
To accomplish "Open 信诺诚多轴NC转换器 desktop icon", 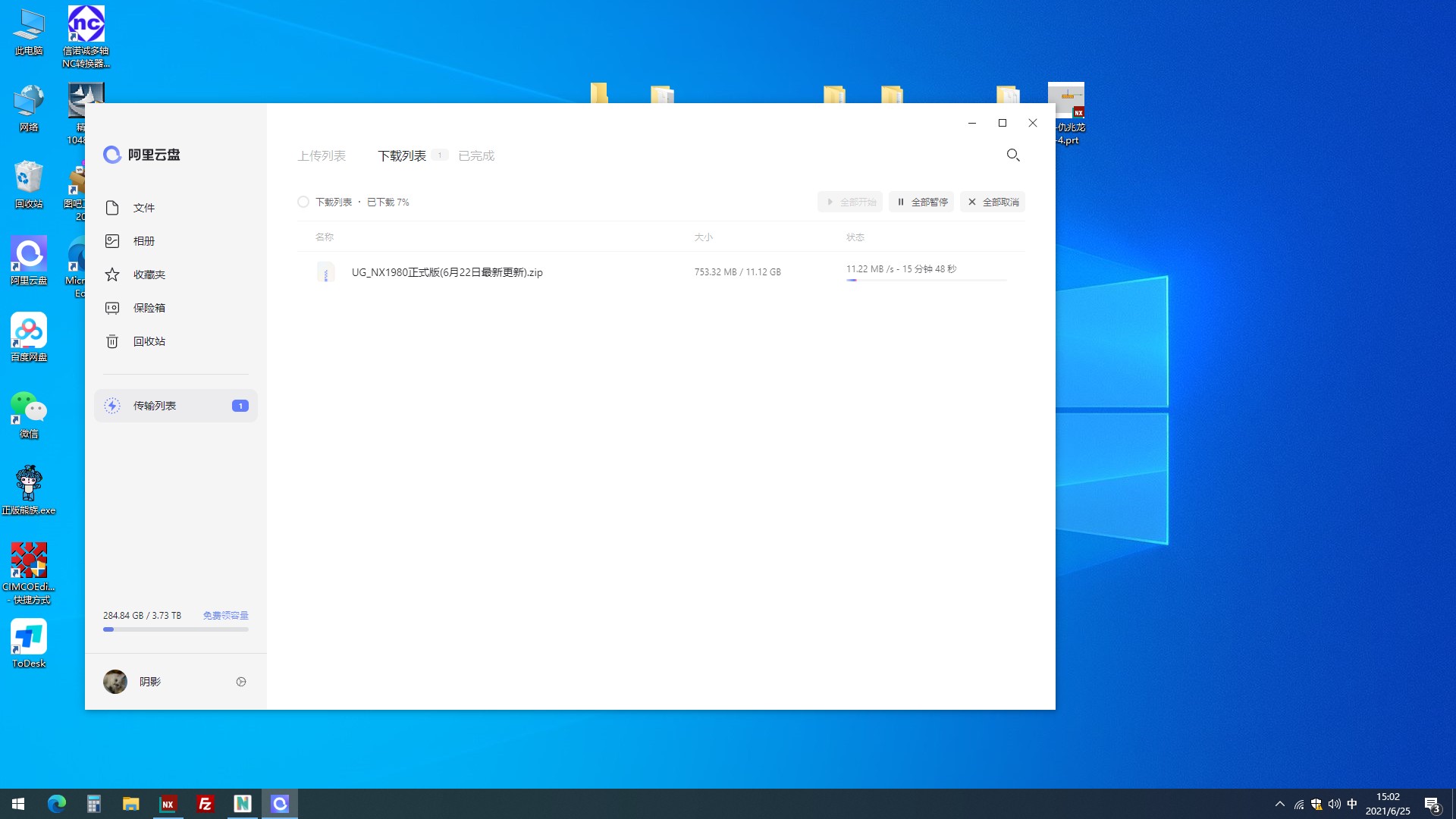I will click(86, 37).
